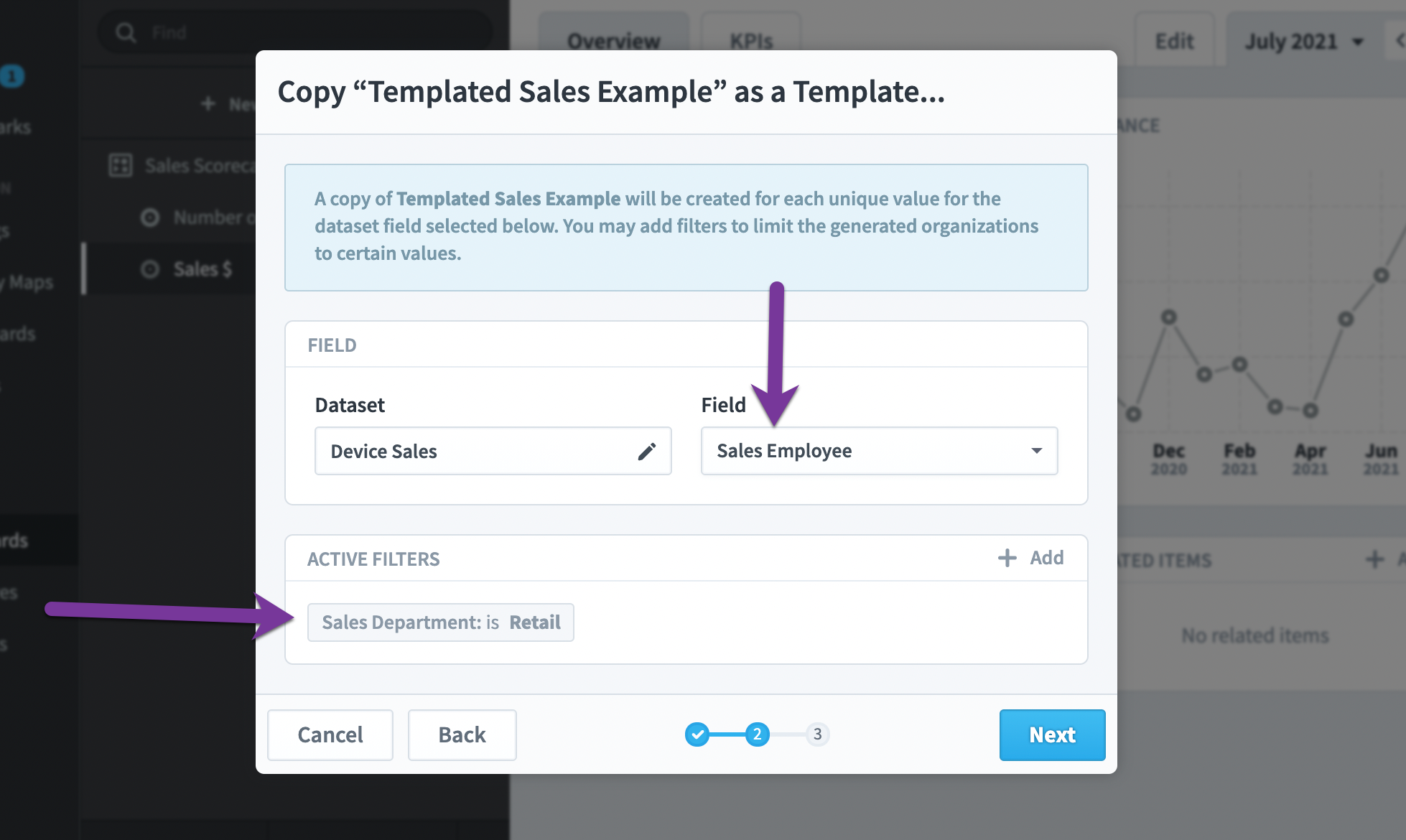The width and height of the screenshot is (1406, 840).
Task: Go Back to the previous step
Action: pos(462,734)
